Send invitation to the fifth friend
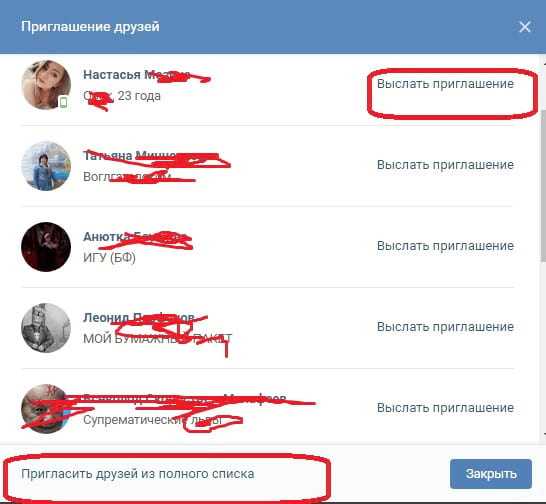The height and width of the screenshot is (504, 546). 445,408
